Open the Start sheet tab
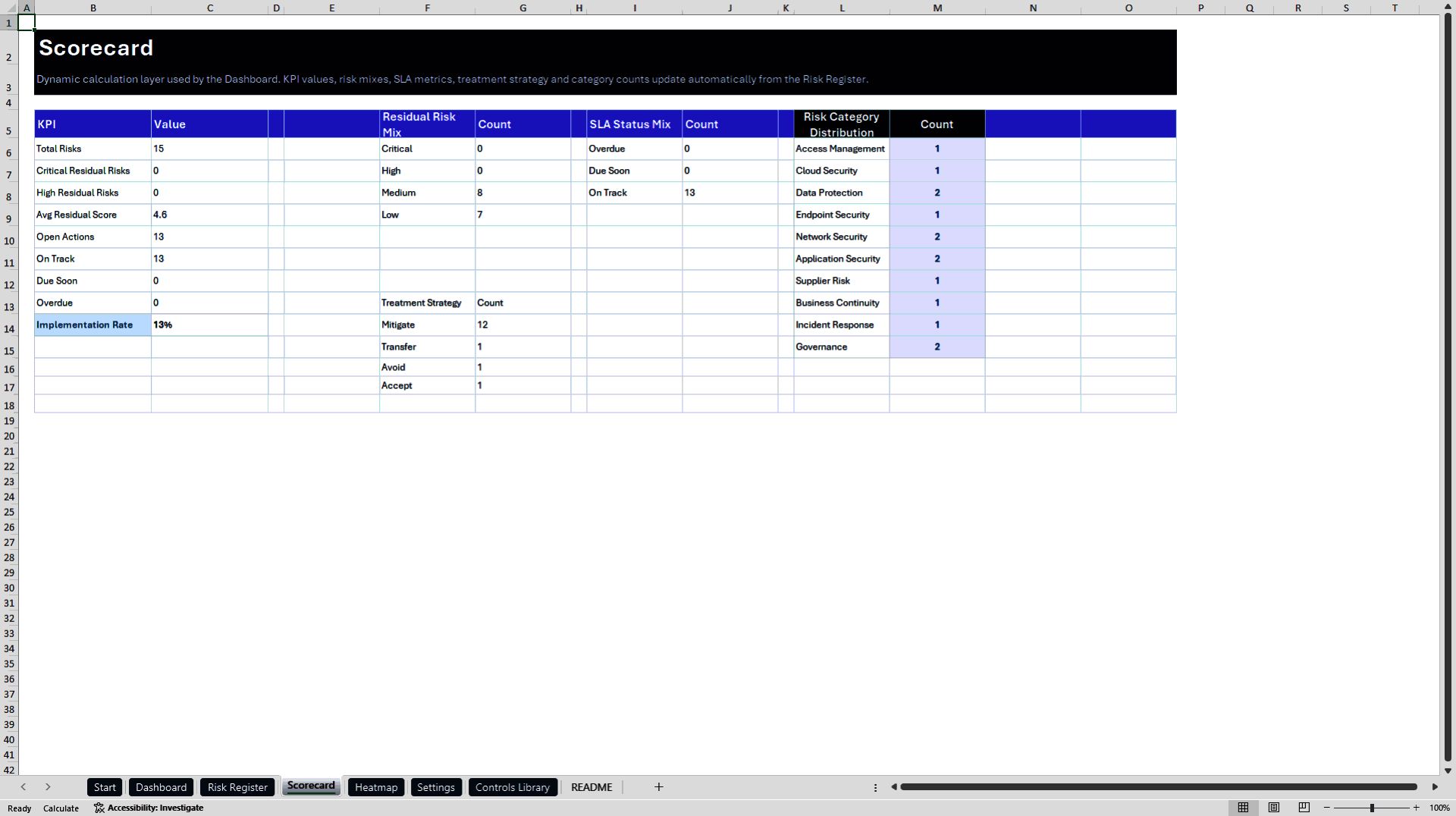 coord(105,787)
